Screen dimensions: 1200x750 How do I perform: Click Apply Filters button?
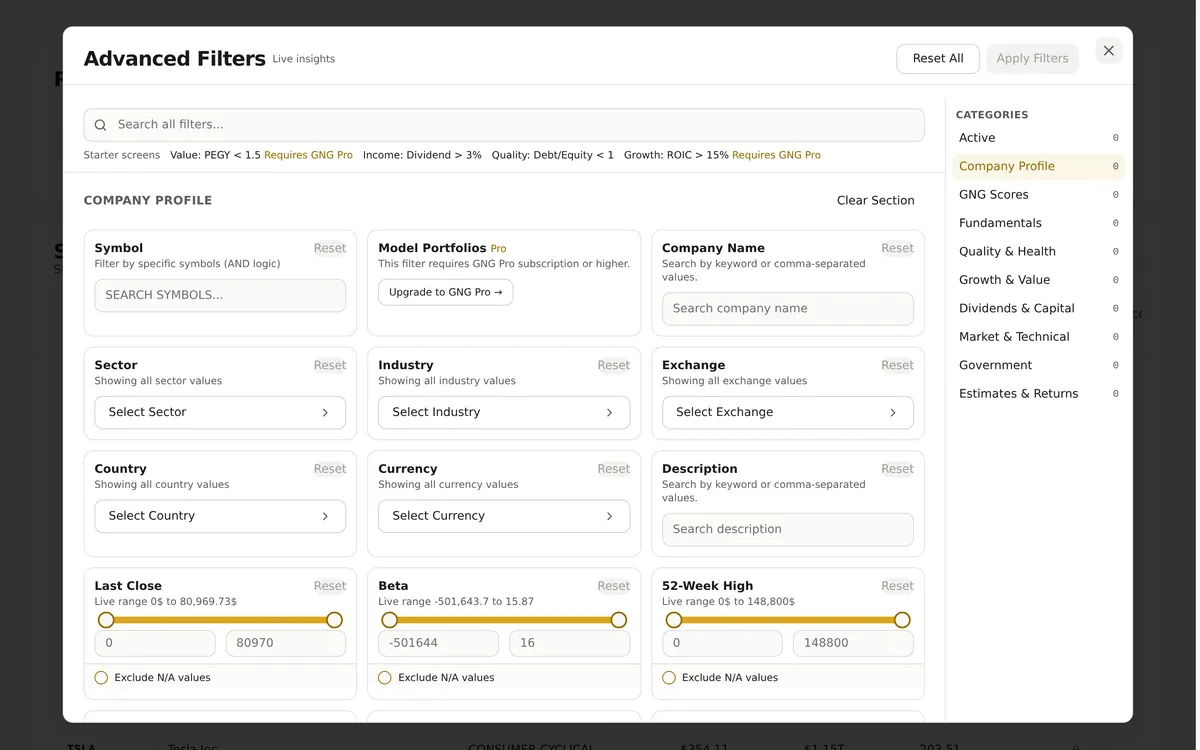click(x=1032, y=59)
